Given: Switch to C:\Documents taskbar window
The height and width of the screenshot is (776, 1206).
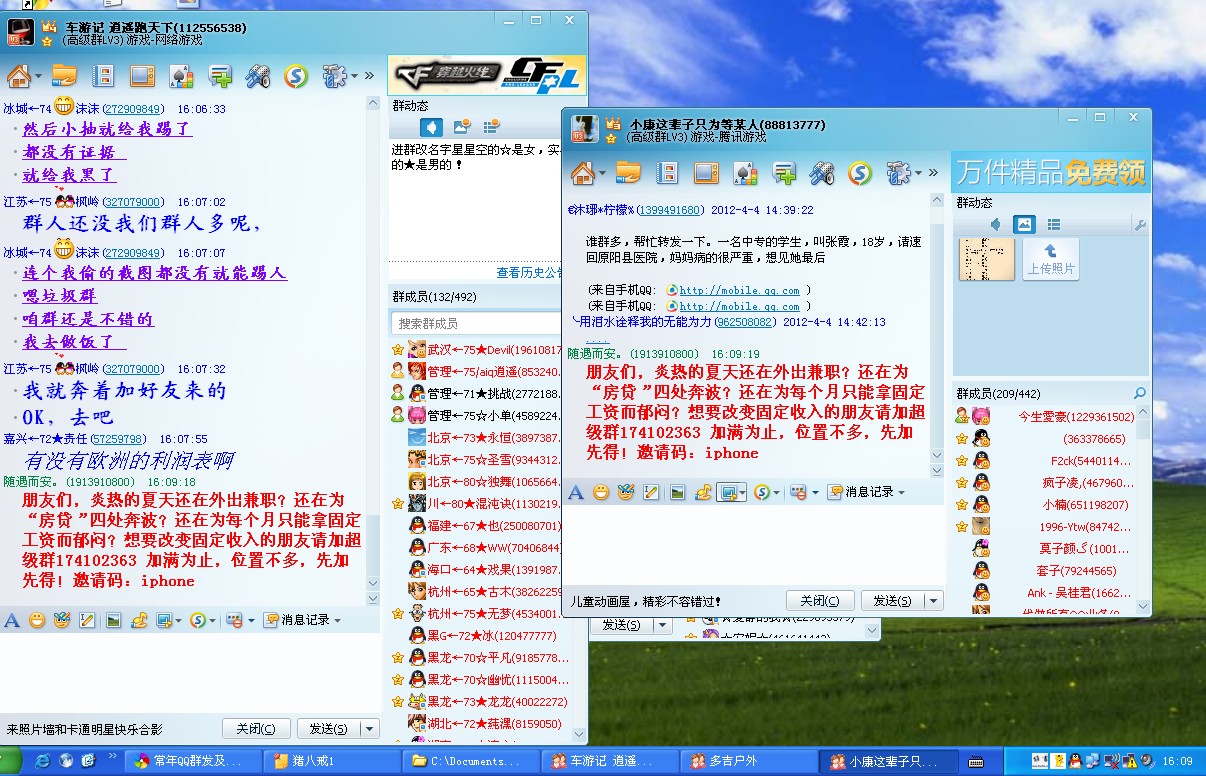Looking at the screenshot, I should [472, 762].
